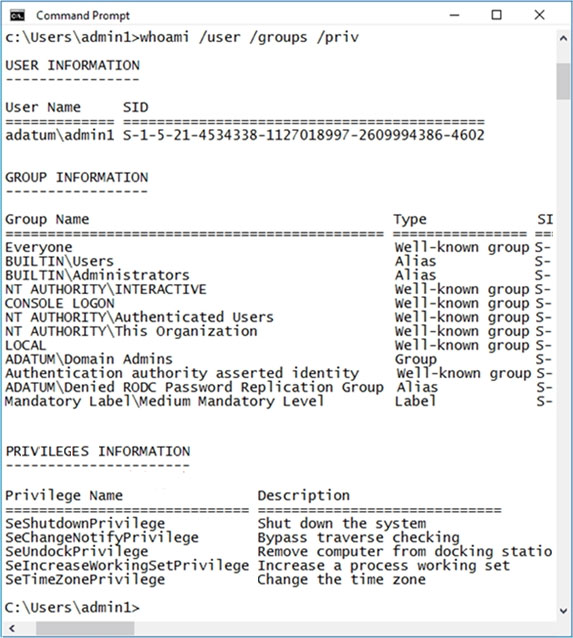Click the vertical scrollbar up arrow
This screenshot has height=638, width=573.
pos(563,39)
